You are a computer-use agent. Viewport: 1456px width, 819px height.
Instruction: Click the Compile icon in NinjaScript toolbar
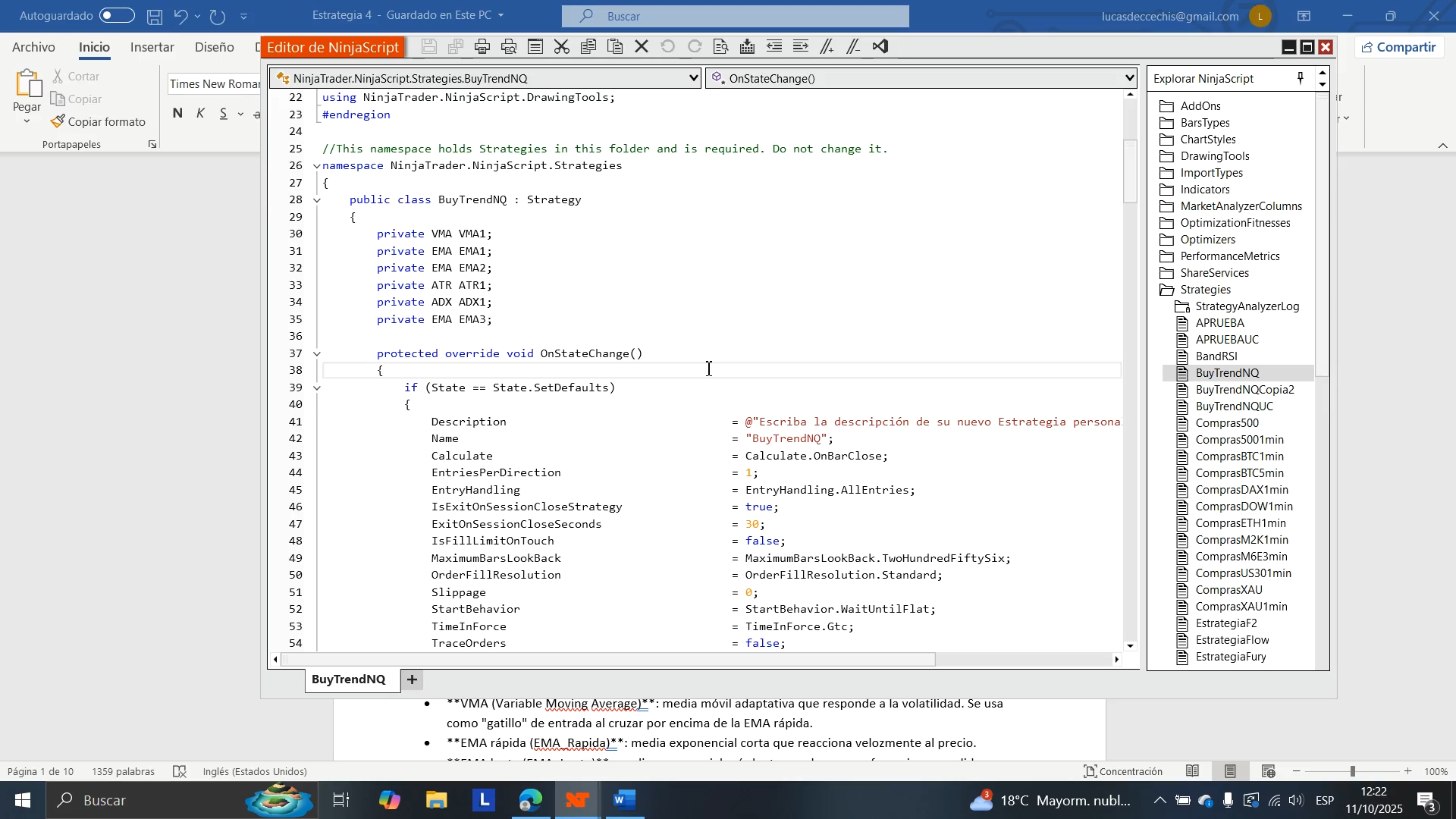[x=748, y=47]
